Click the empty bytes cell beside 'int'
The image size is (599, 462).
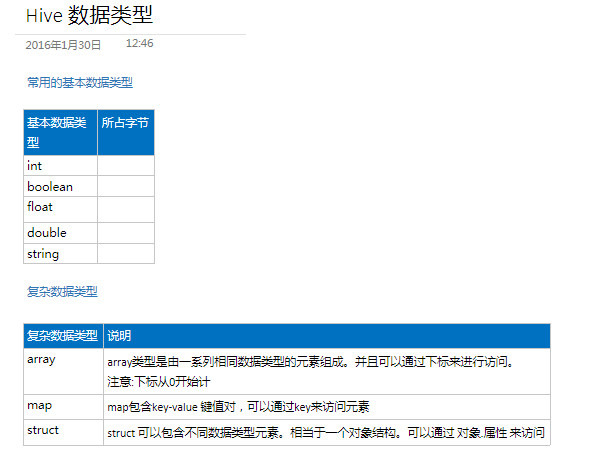pos(126,165)
